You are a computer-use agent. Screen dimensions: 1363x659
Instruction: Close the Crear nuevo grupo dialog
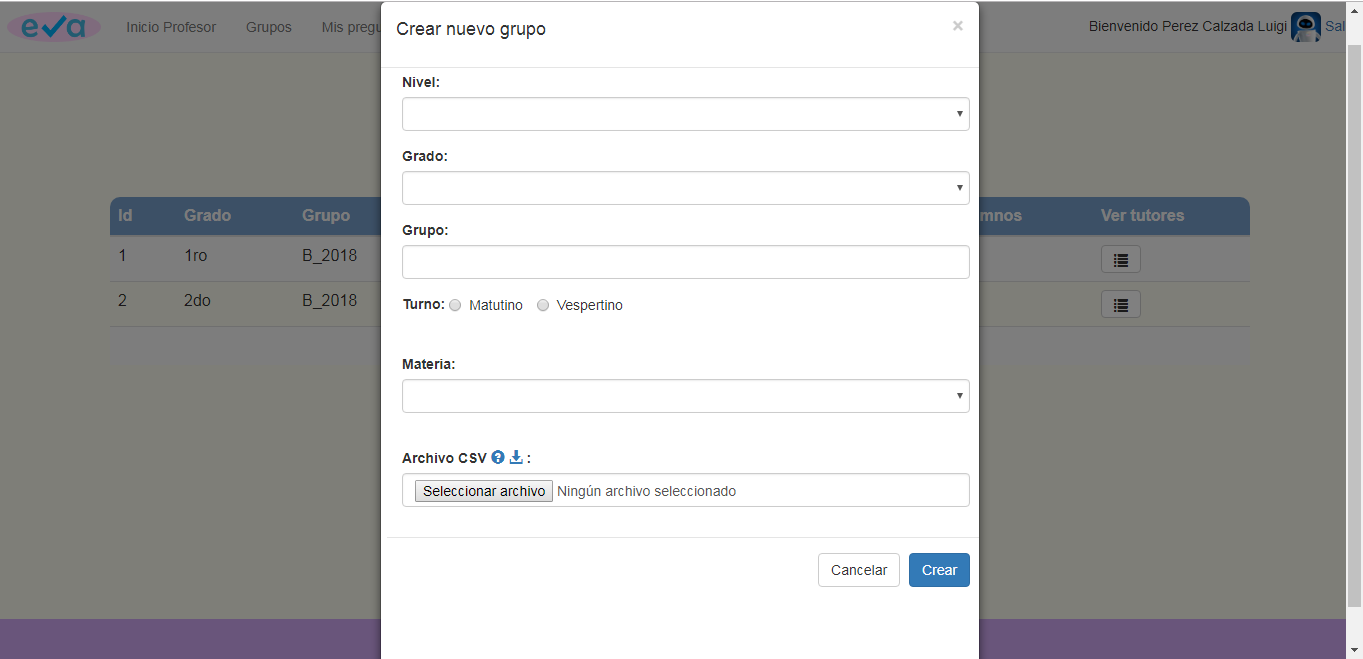[x=957, y=27]
